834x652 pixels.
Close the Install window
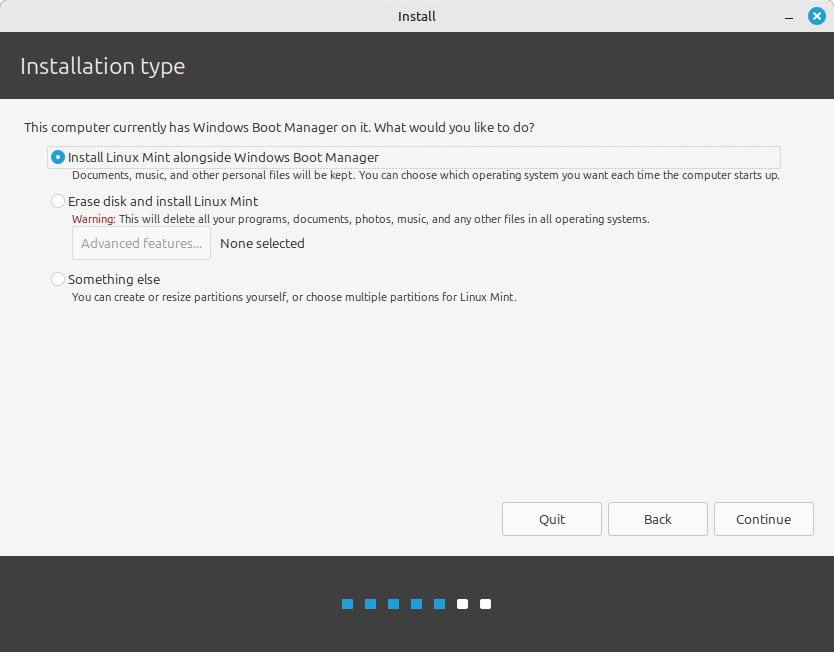(817, 16)
